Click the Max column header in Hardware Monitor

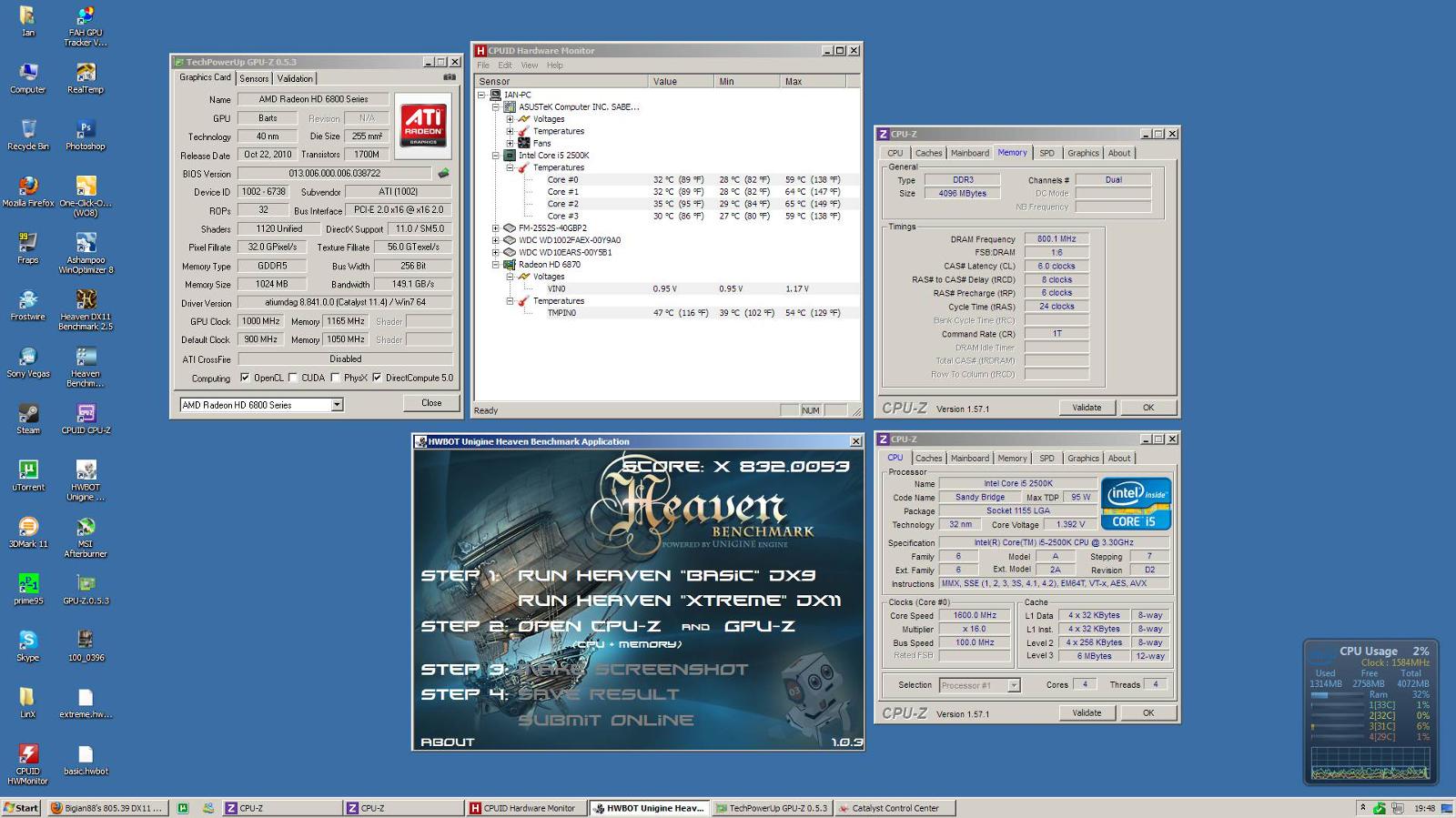[813, 81]
